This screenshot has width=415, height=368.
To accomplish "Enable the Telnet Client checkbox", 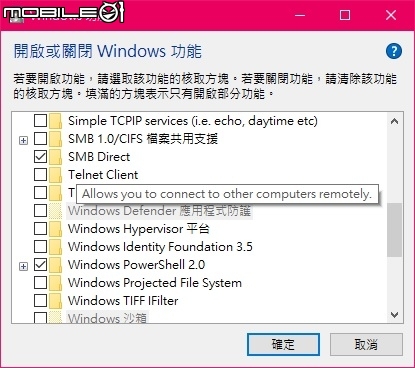I will (x=40, y=174).
